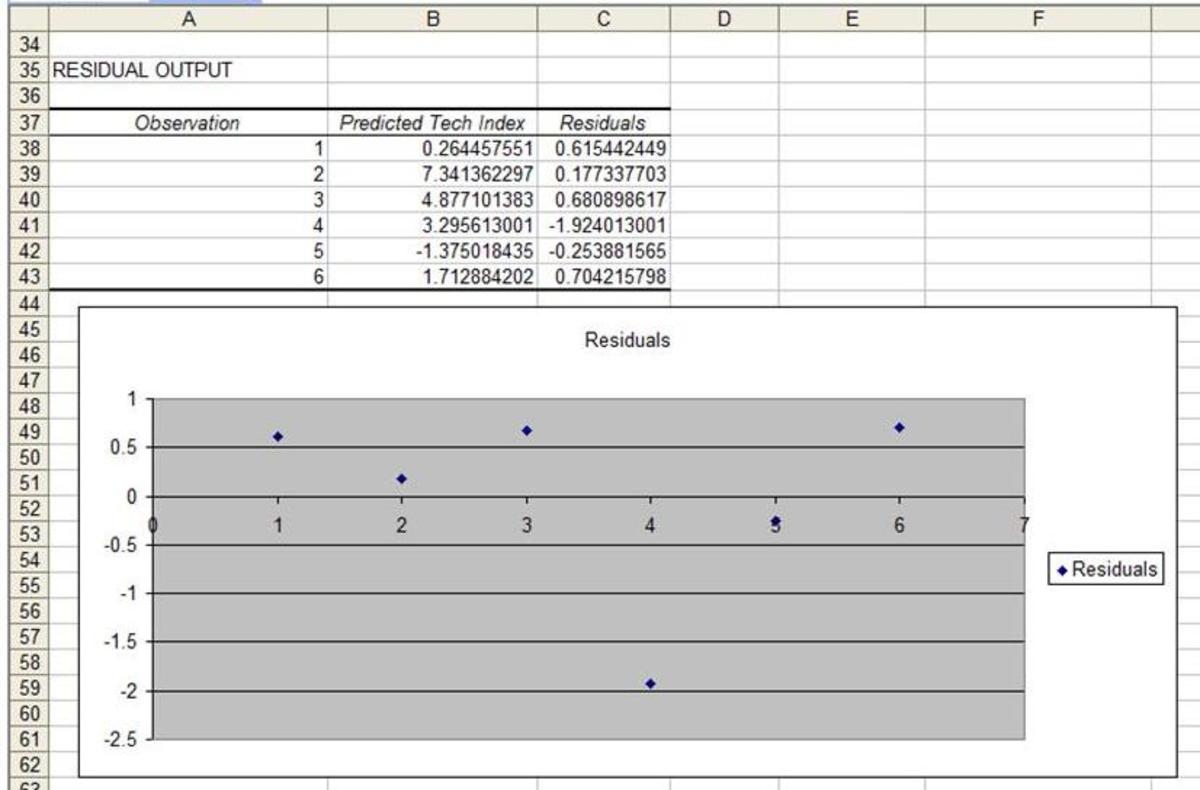The image size is (1200, 790).
Task: Click the data point at observation 6
Action: [899, 427]
